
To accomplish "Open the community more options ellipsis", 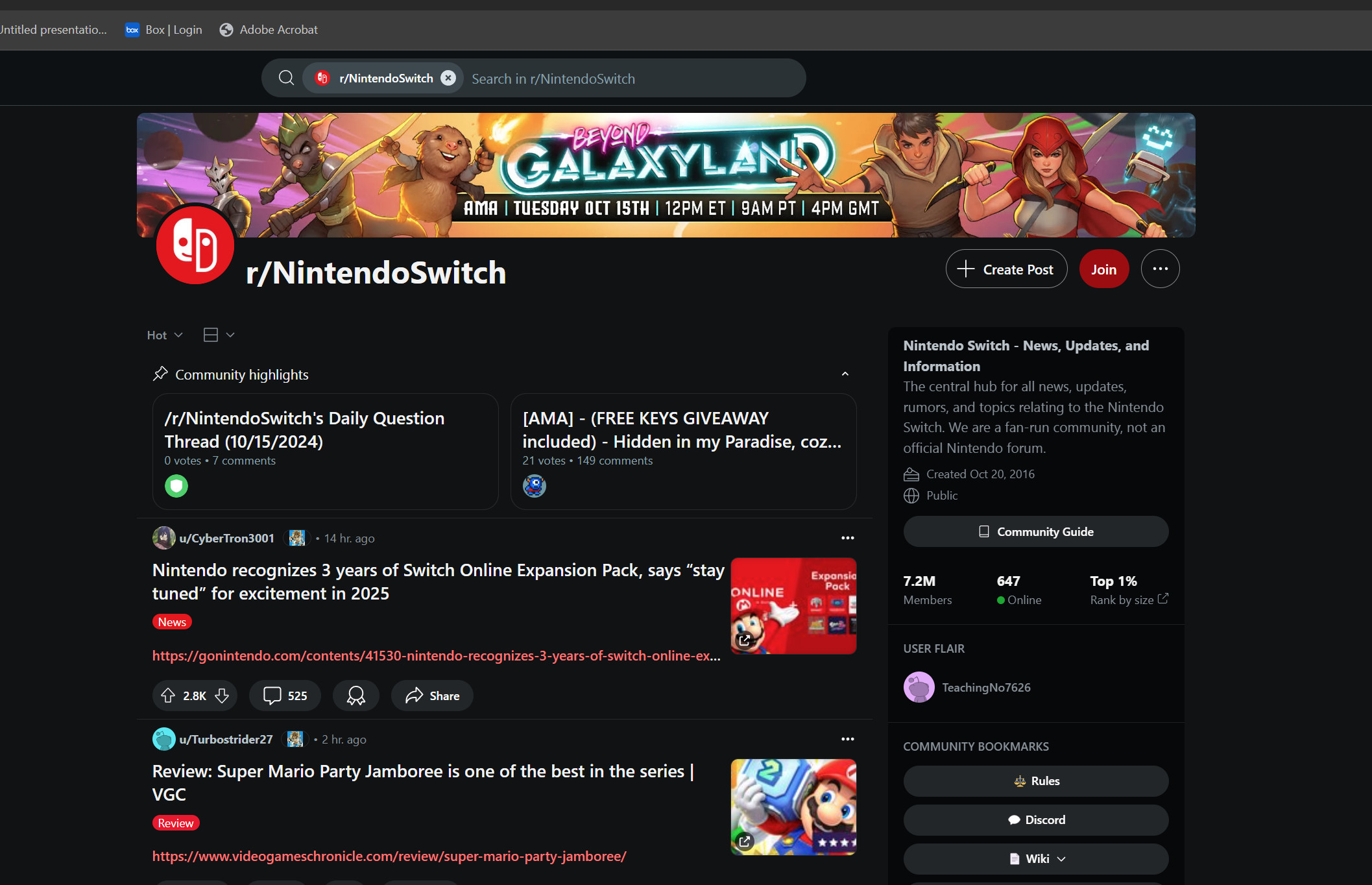I will pyautogui.click(x=1160, y=269).
